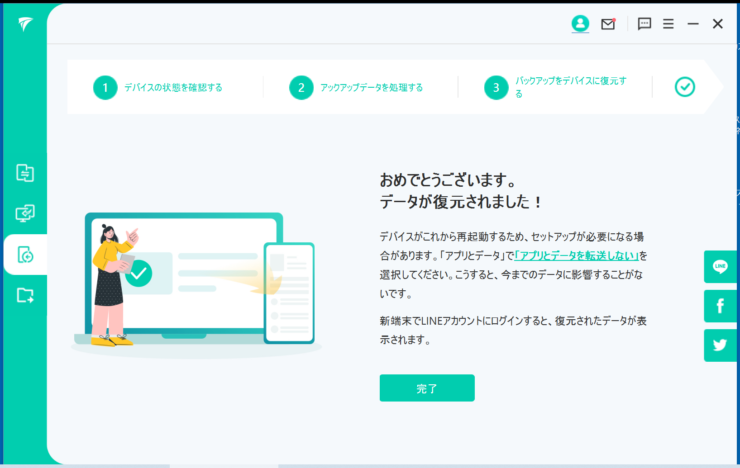The width and height of the screenshot is (740, 468).
Task: Click the text データが復元されました！
Action: [x=462, y=202]
